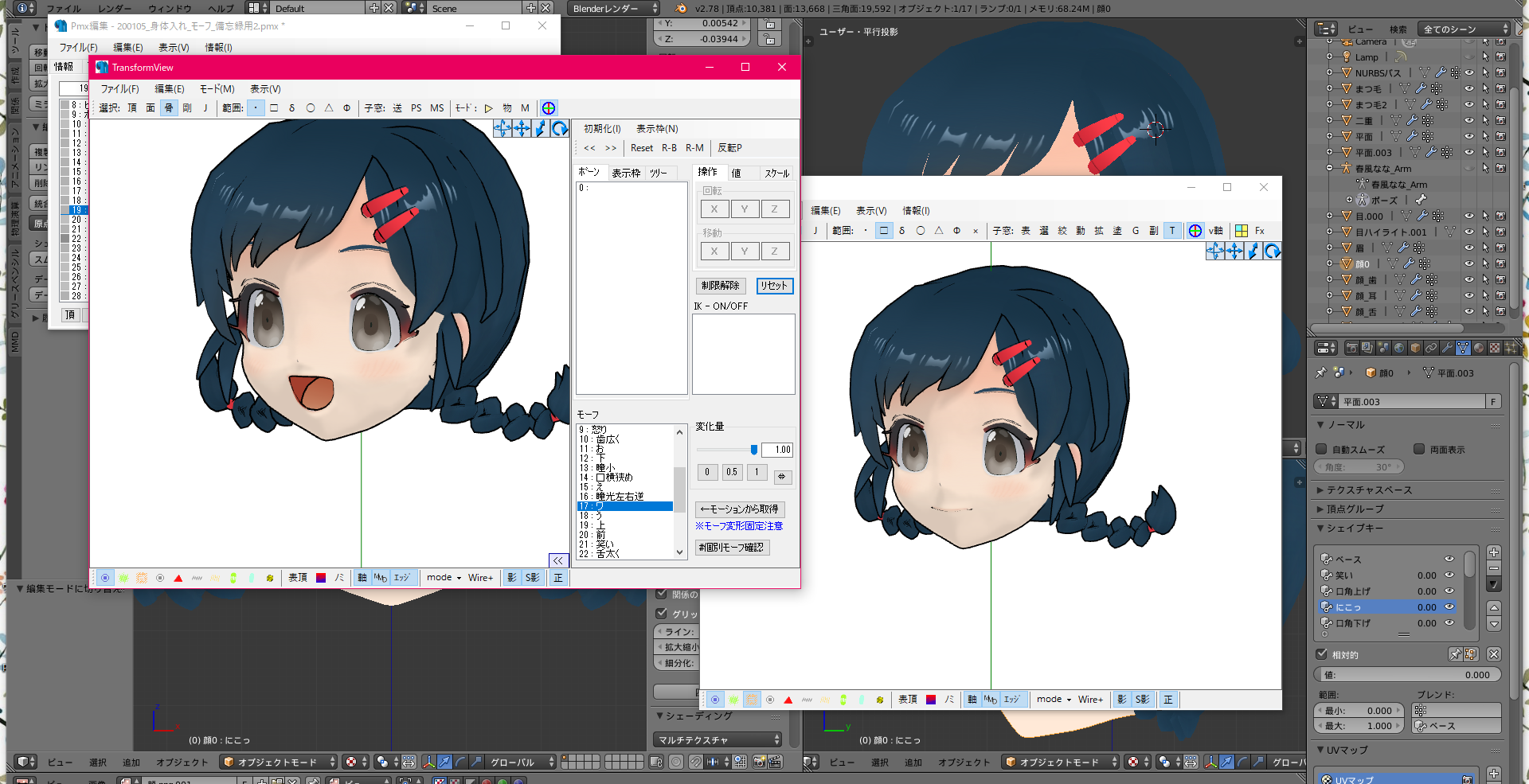Select the face (面) selection mode in TransformView
1529x784 pixels.
point(151,108)
